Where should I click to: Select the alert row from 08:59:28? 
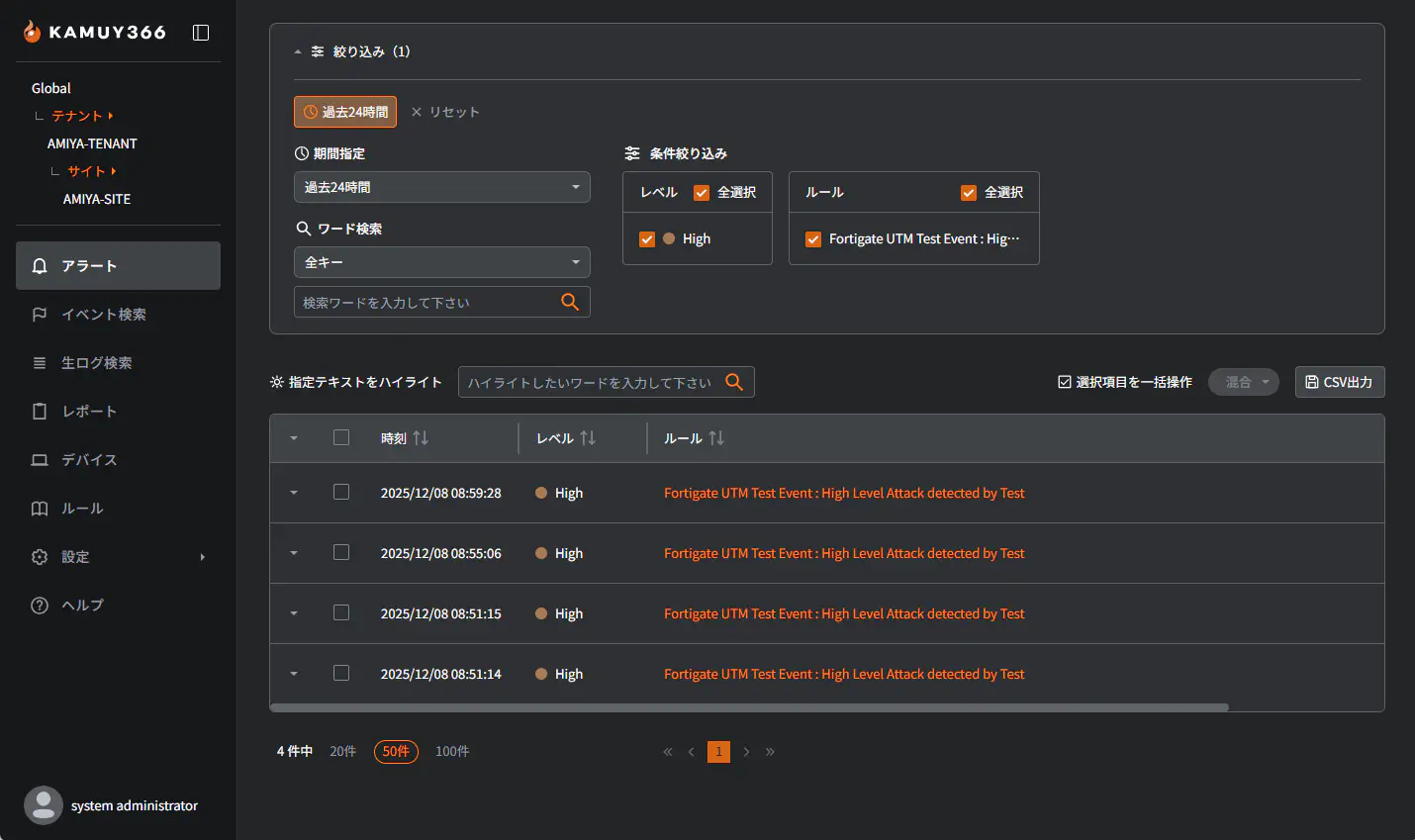pos(341,492)
